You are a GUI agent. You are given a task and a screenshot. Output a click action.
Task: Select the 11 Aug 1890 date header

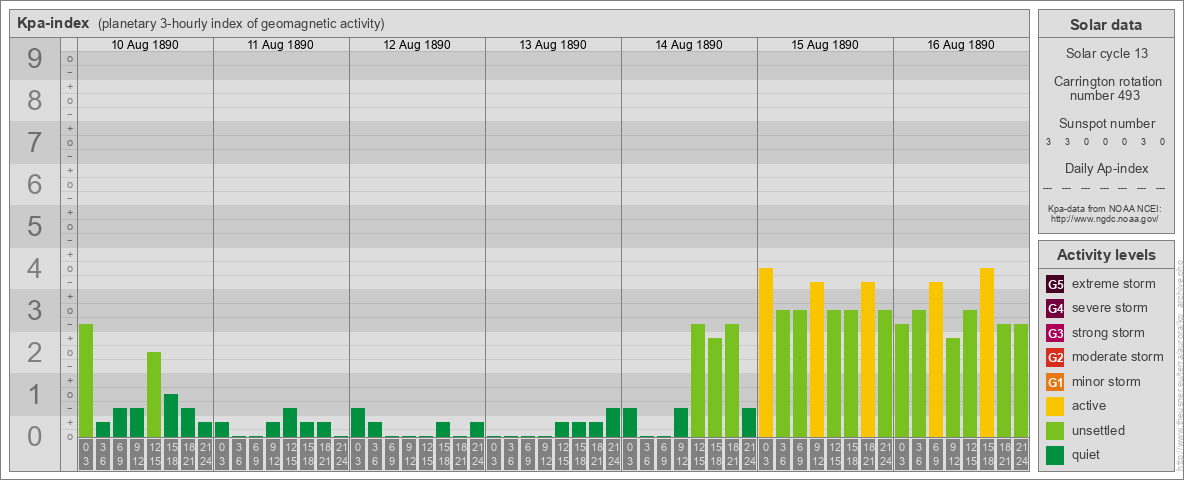[281, 45]
